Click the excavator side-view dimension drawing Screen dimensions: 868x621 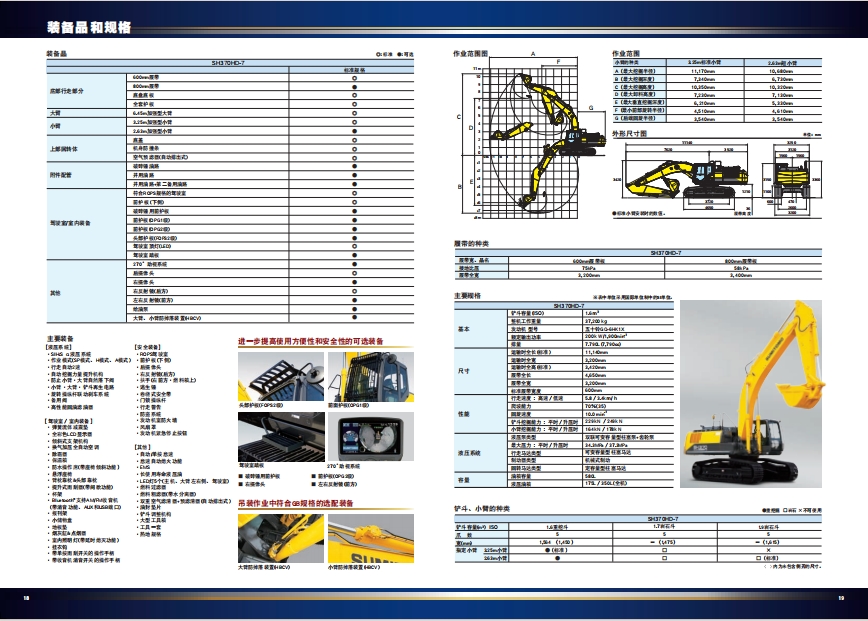(682, 176)
